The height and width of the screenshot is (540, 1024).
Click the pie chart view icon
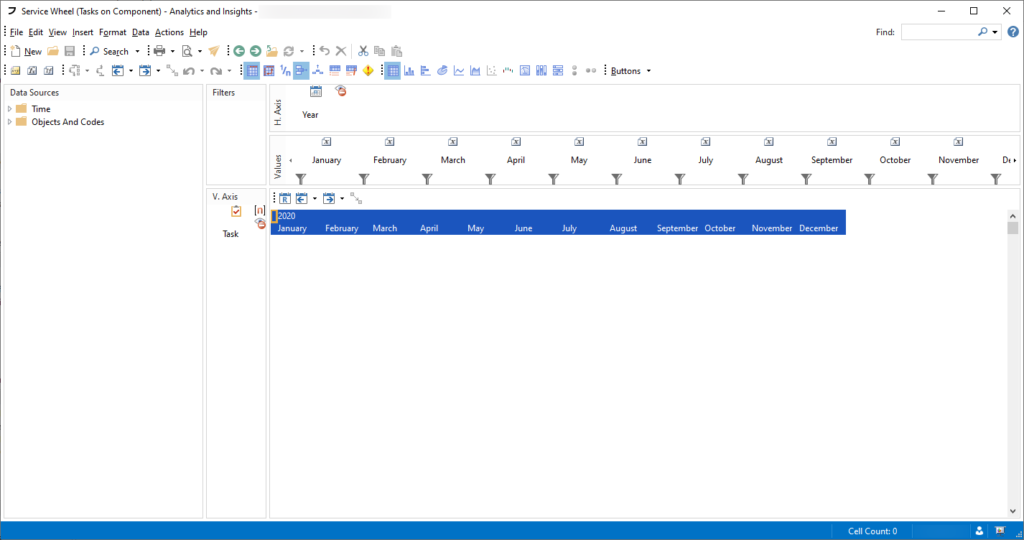(x=442, y=71)
